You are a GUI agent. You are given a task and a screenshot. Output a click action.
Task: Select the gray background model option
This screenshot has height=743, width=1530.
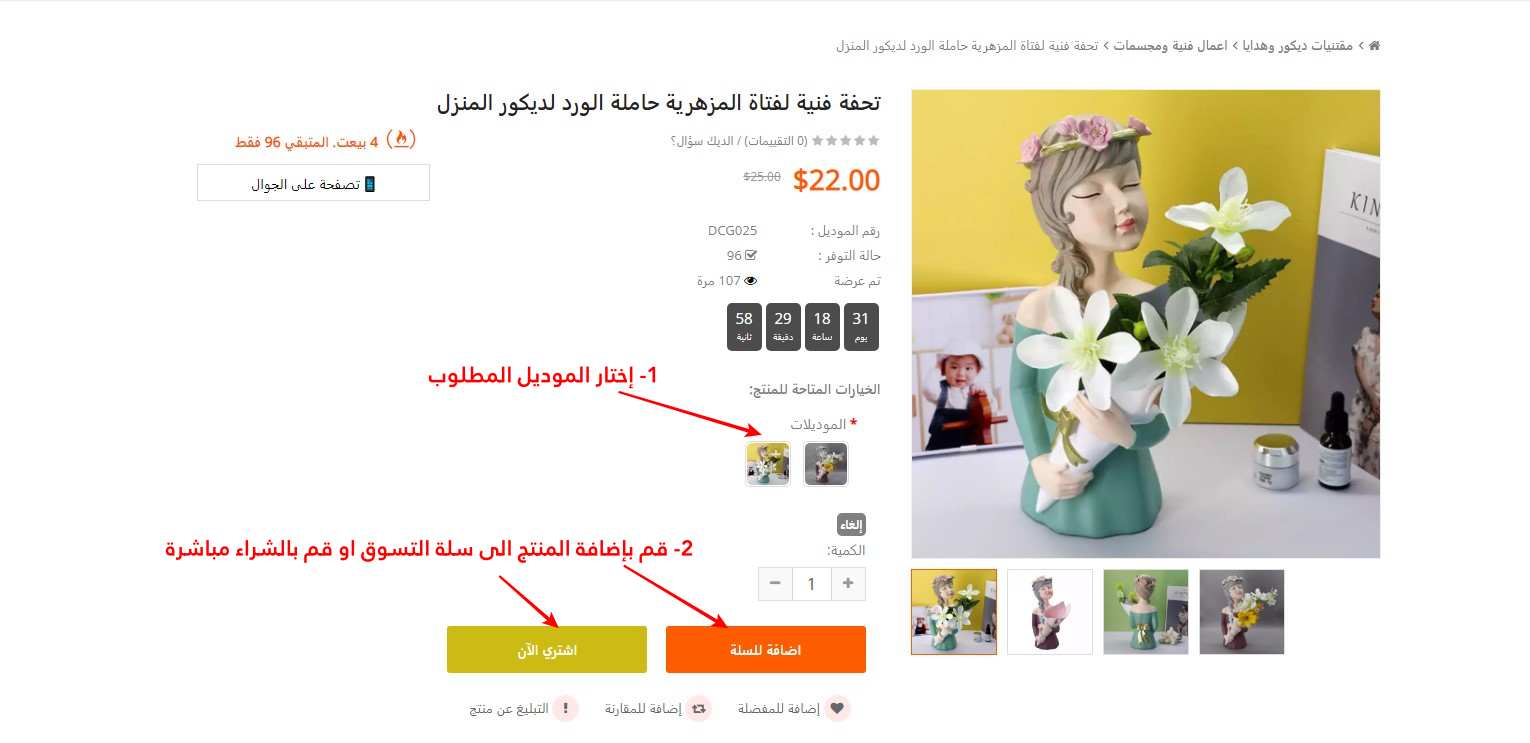(826, 464)
